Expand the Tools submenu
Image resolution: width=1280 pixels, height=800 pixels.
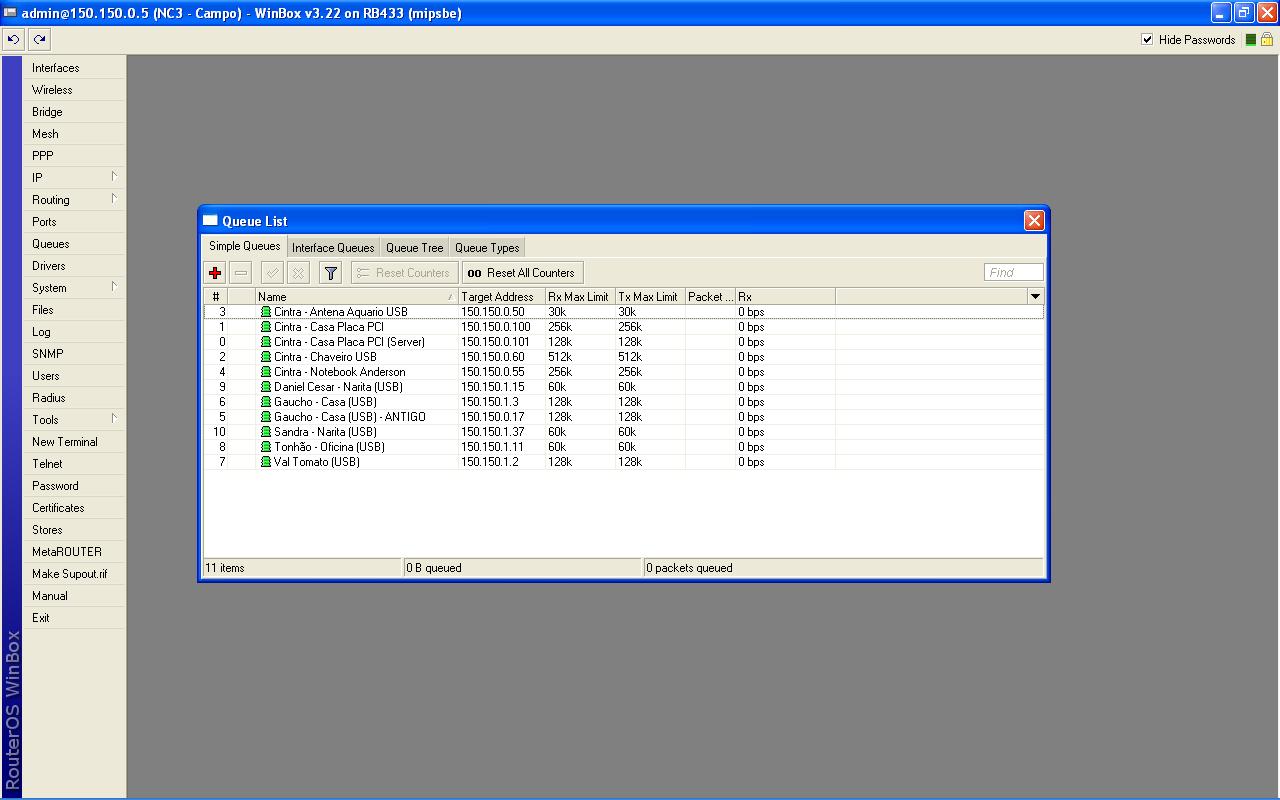[114, 419]
